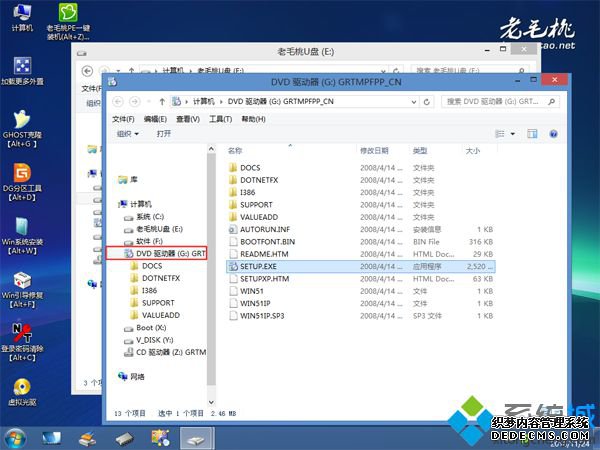Refresh the DVD drive address bar
This screenshot has width=600, height=450.
pyautogui.click(x=427, y=102)
